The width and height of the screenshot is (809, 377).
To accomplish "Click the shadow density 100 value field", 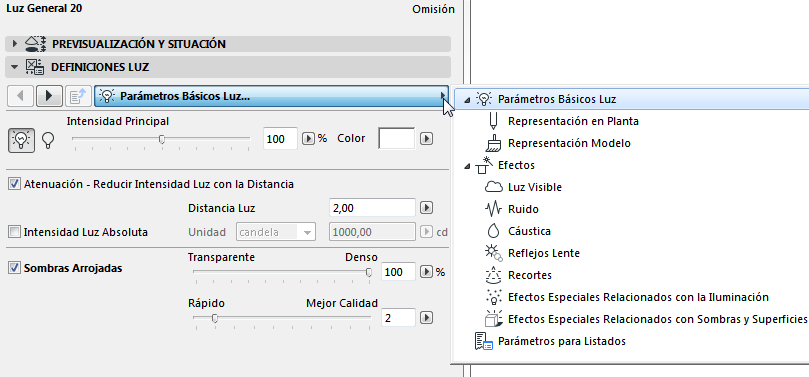I will (x=398, y=272).
